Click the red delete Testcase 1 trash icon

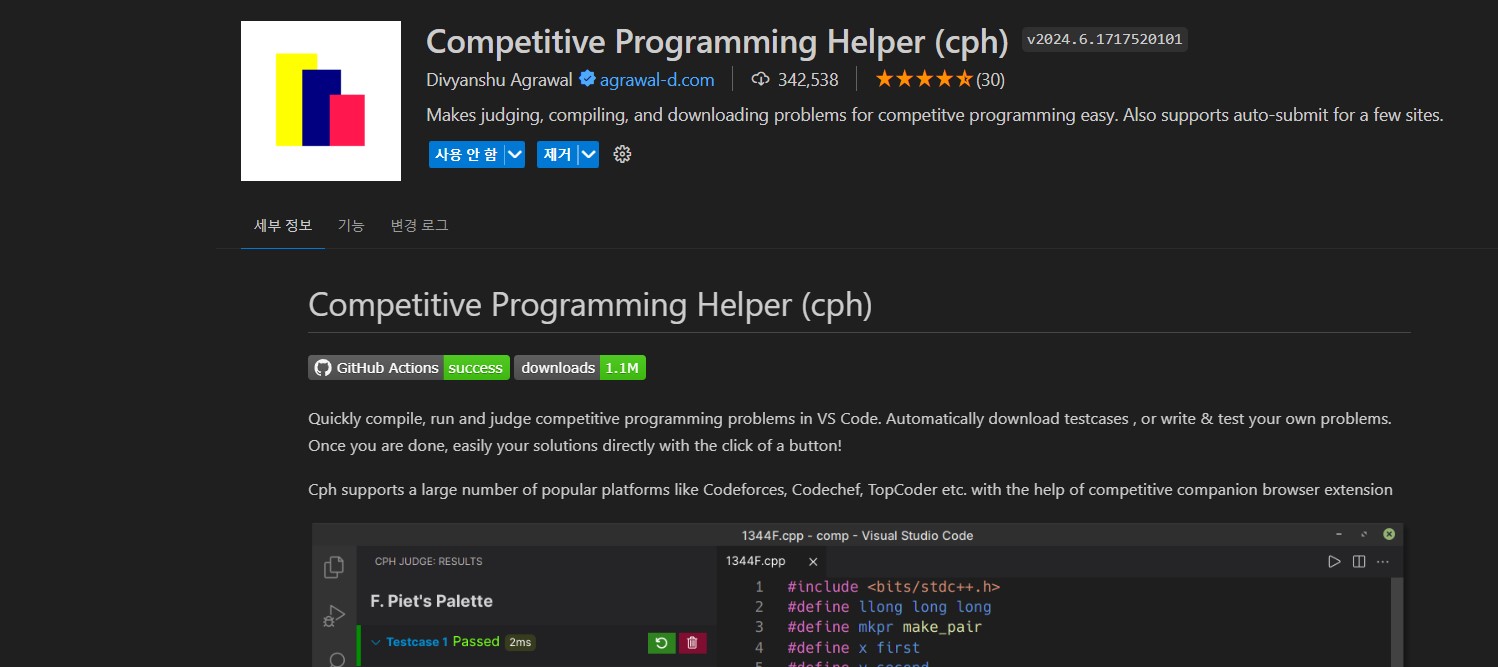[693, 643]
